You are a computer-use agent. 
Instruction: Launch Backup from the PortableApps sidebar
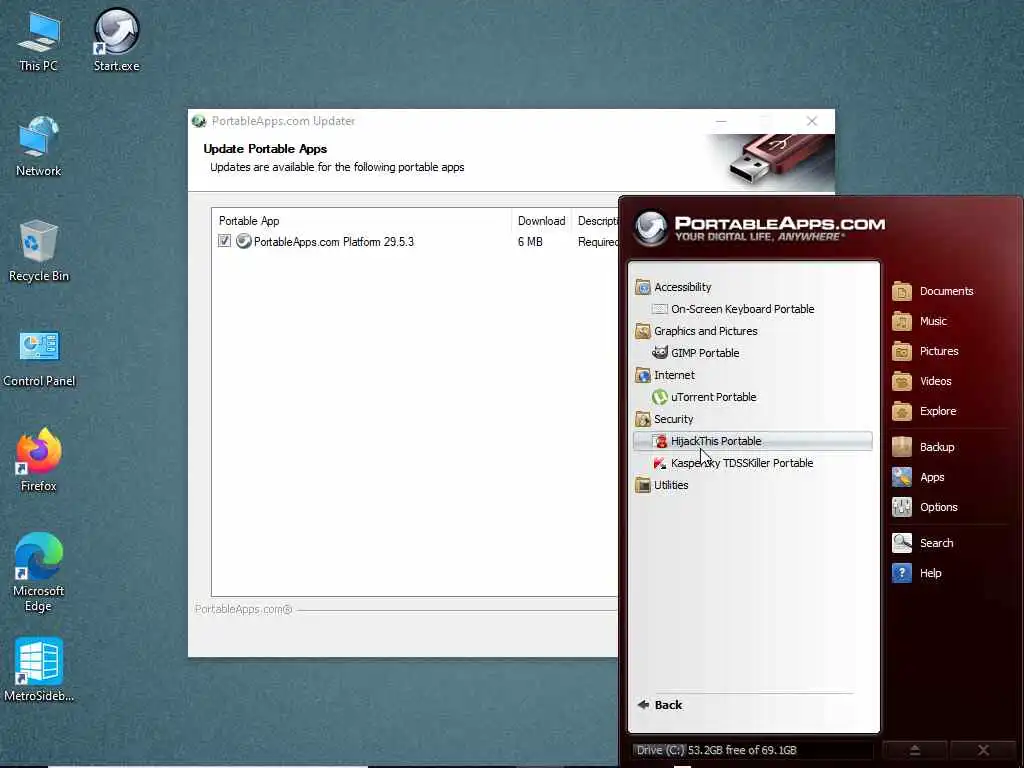point(923,447)
